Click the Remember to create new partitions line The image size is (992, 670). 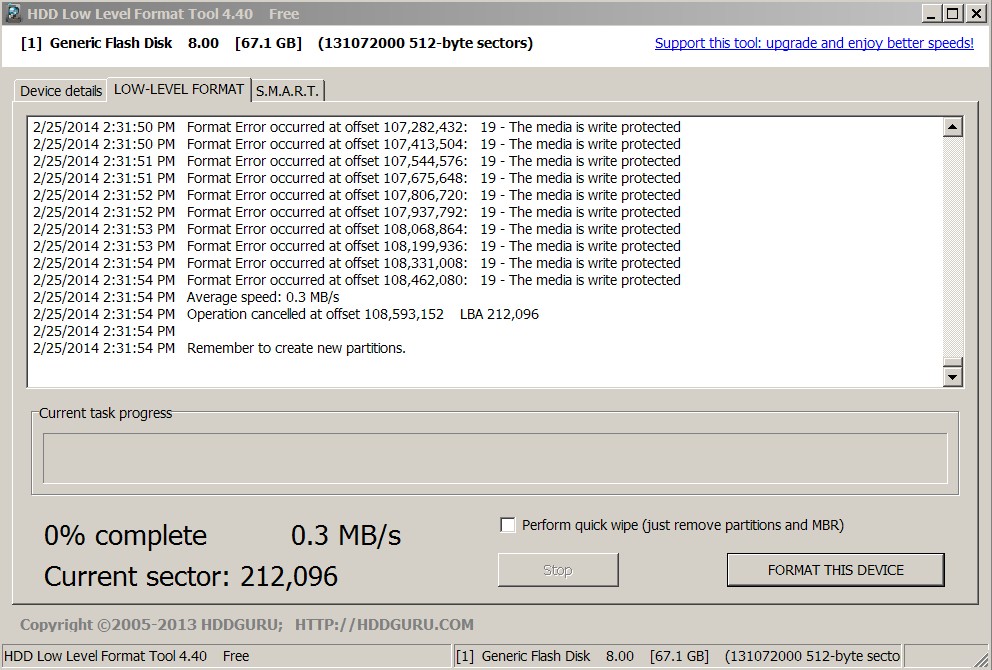(220, 349)
